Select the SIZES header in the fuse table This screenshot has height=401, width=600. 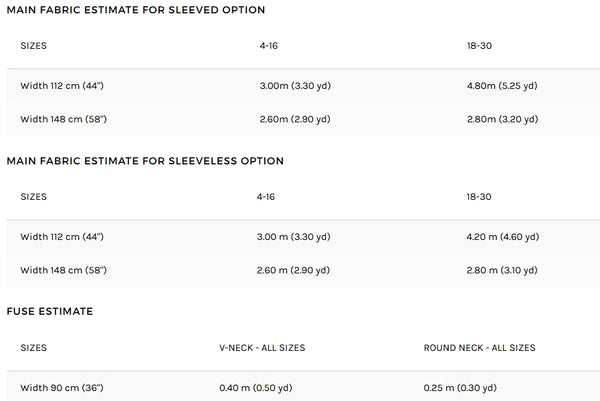[34, 348]
